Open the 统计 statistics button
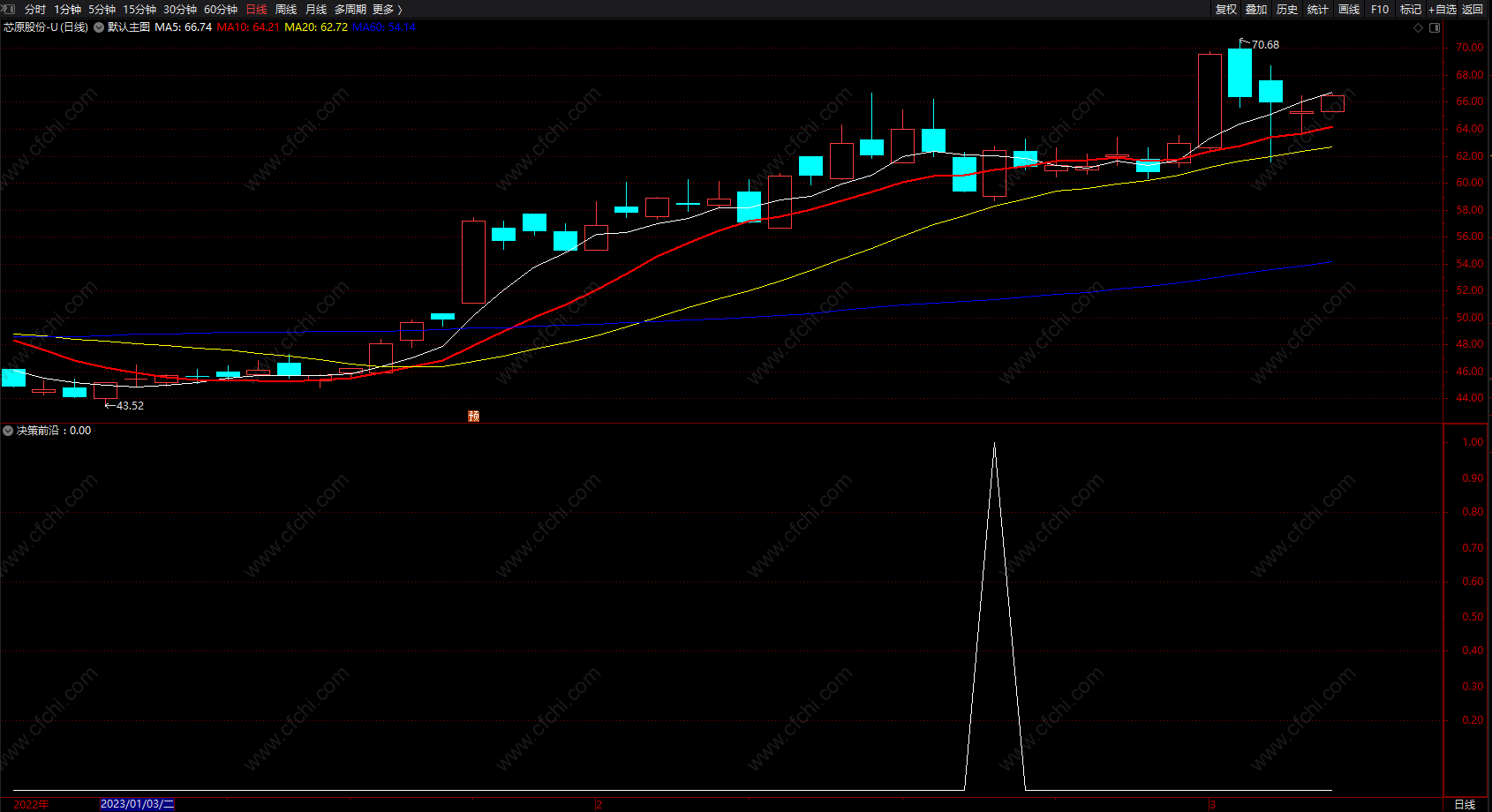Image resolution: width=1492 pixels, height=812 pixels. tap(1318, 9)
